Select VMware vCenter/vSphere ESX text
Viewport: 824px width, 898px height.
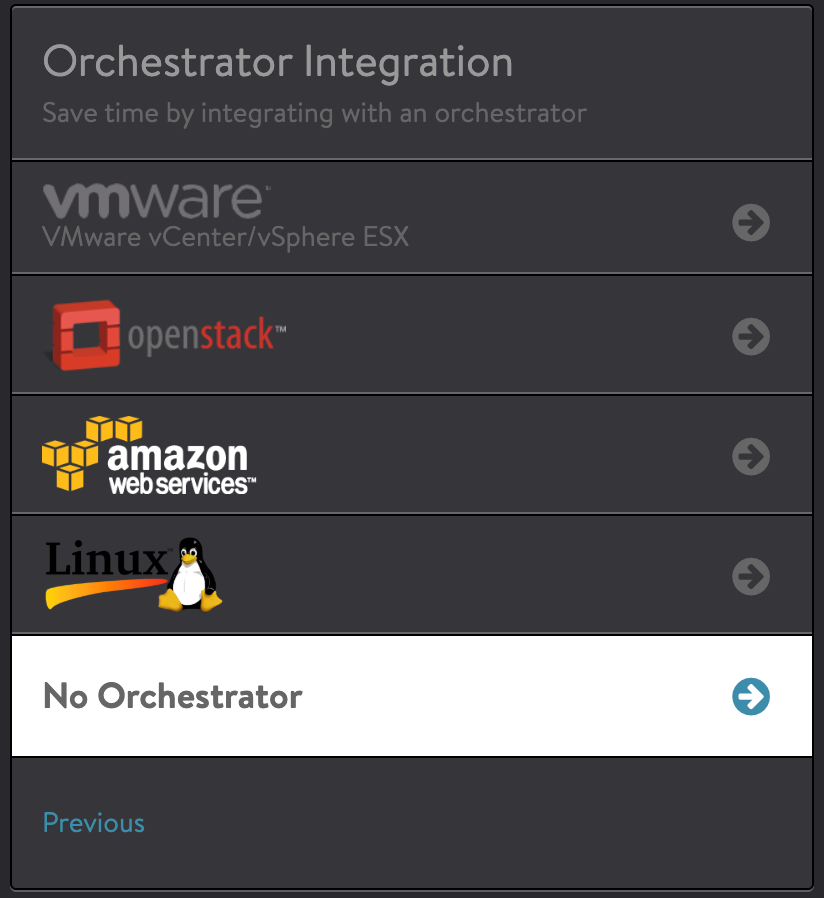pyautogui.click(x=226, y=237)
